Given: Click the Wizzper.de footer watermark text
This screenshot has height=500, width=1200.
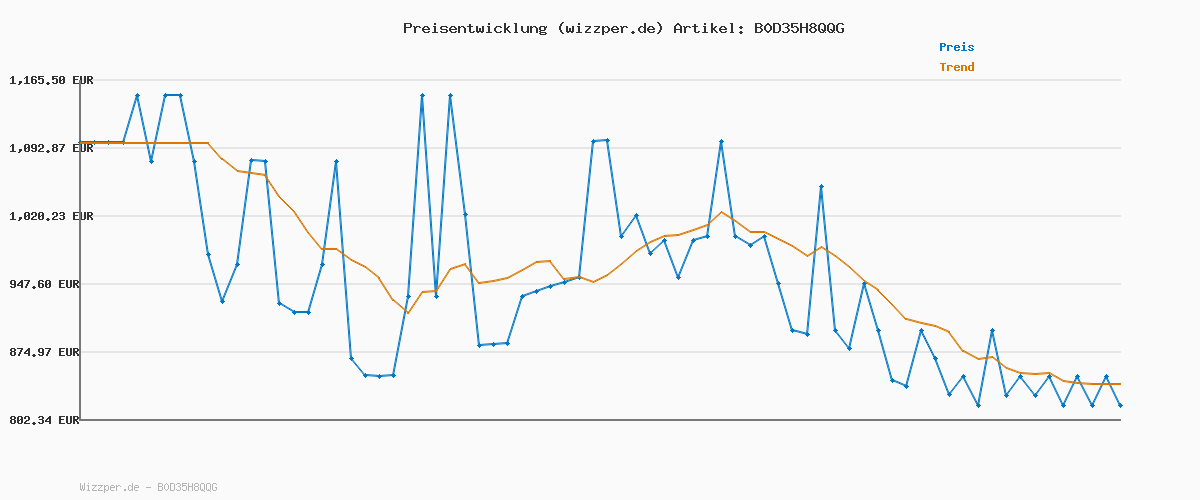Looking at the screenshot, I should 148,487.
